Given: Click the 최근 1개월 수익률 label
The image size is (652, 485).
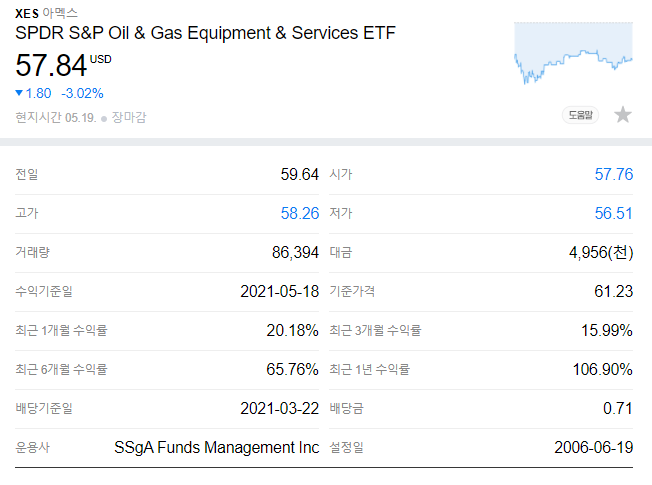Looking at the screenshot, I should pyautogui.click(x=61, y=330).
